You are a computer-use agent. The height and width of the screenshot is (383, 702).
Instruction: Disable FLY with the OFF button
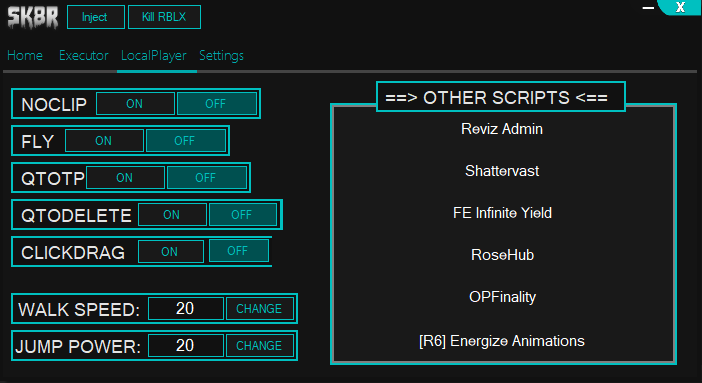(186, 141)
